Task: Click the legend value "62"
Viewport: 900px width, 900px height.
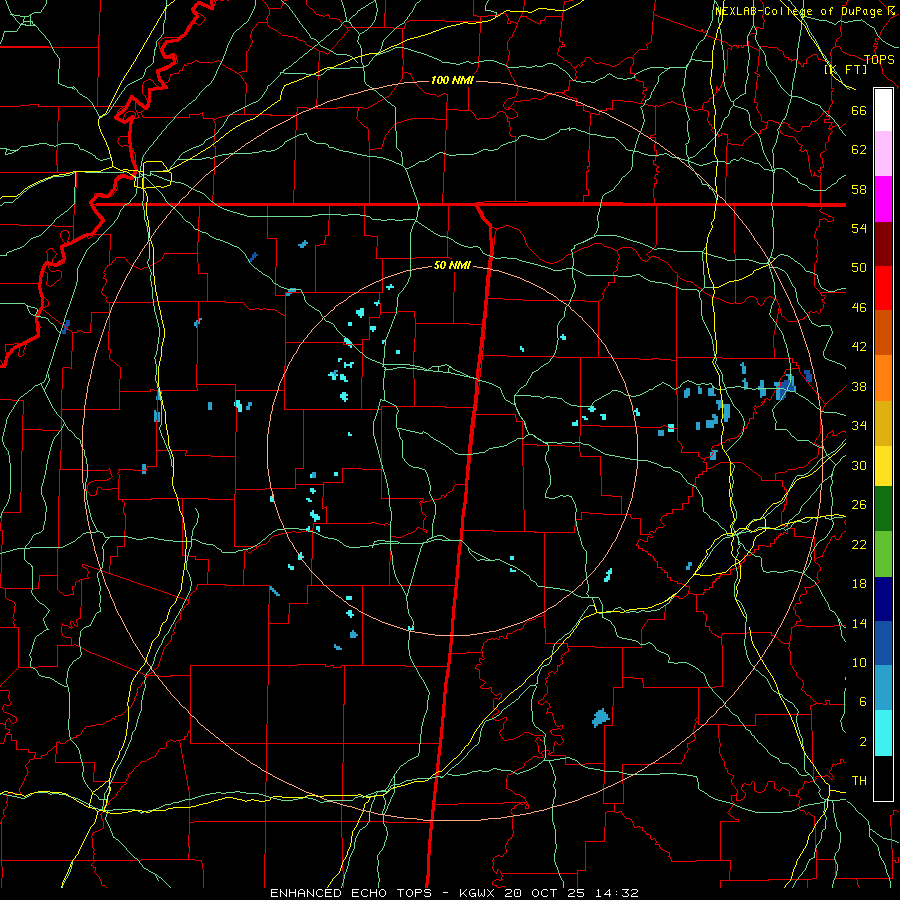Action: tap(859, 150)
